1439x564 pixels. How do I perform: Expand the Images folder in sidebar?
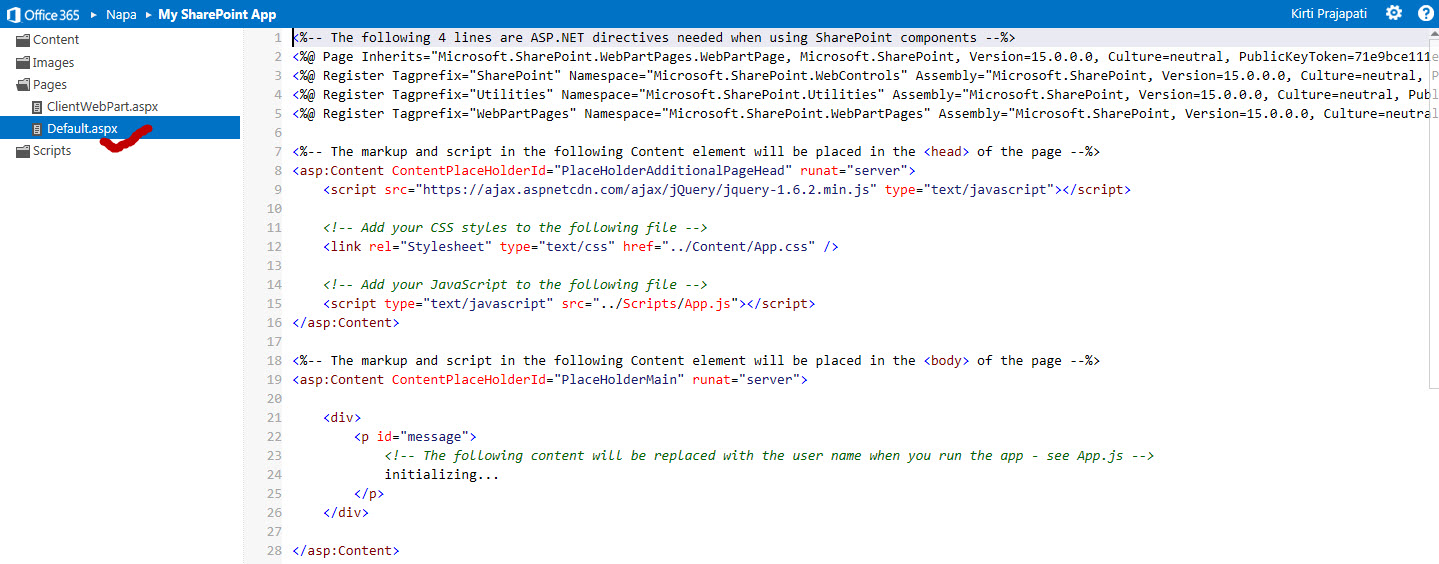coord(53,63)
